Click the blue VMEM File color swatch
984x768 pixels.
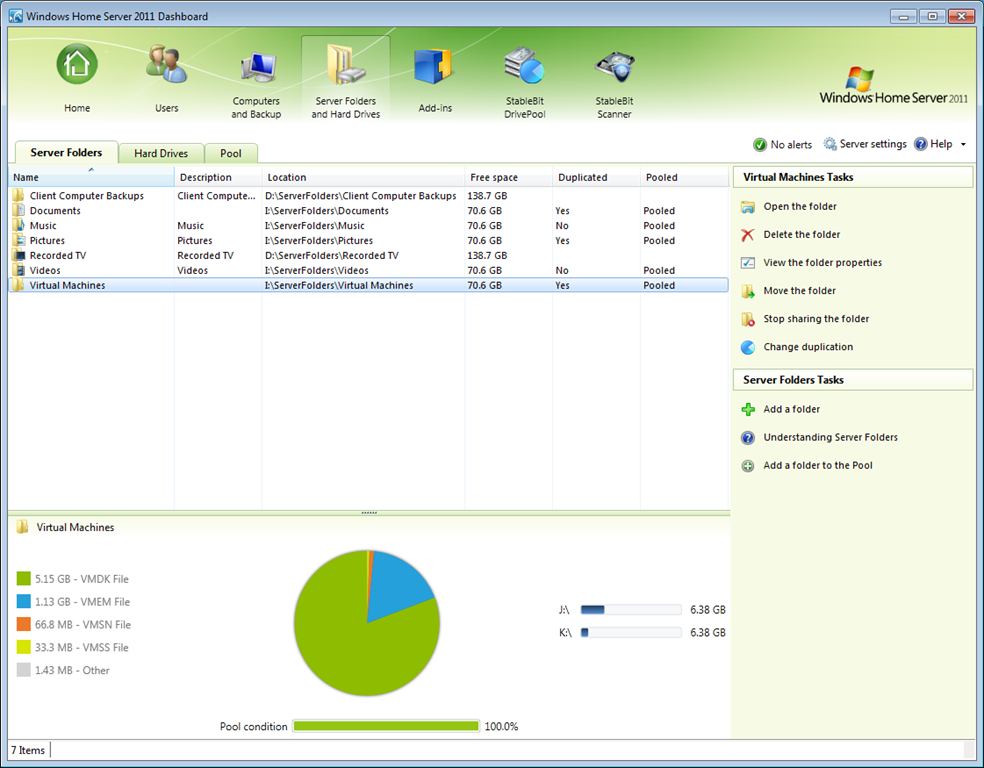23,601
